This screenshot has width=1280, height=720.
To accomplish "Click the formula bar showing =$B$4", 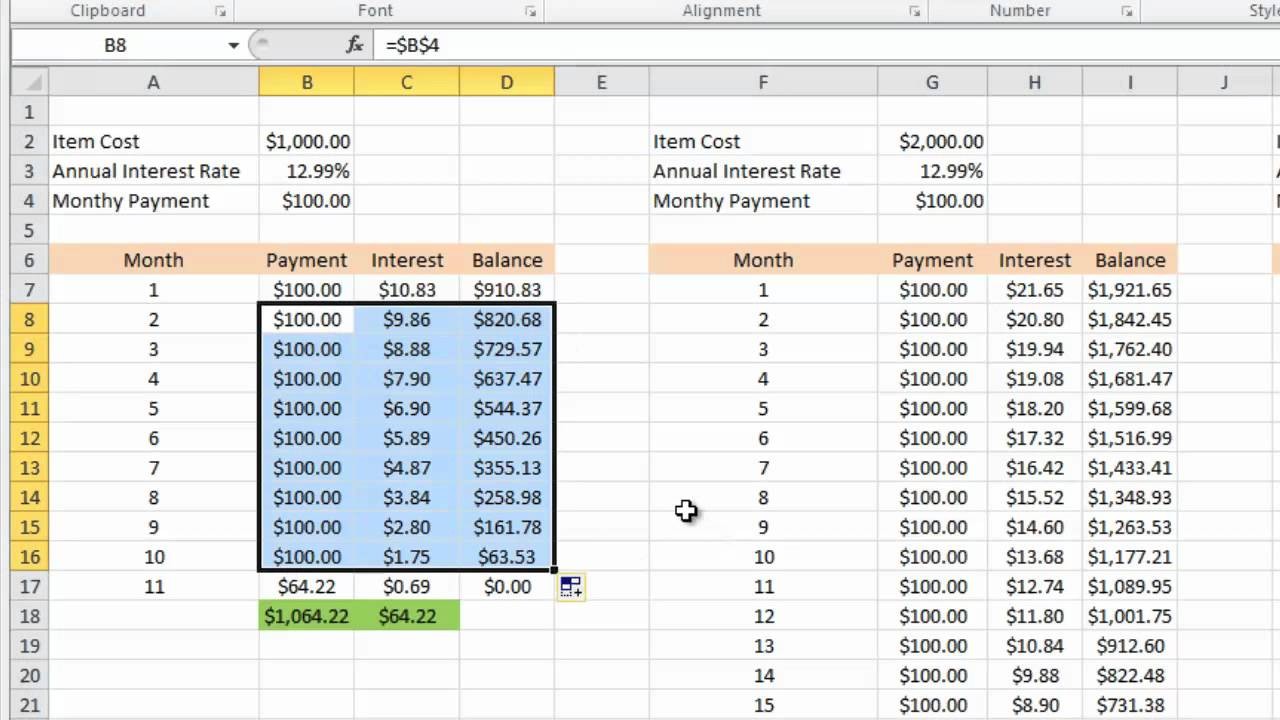I will pos(825,45).
